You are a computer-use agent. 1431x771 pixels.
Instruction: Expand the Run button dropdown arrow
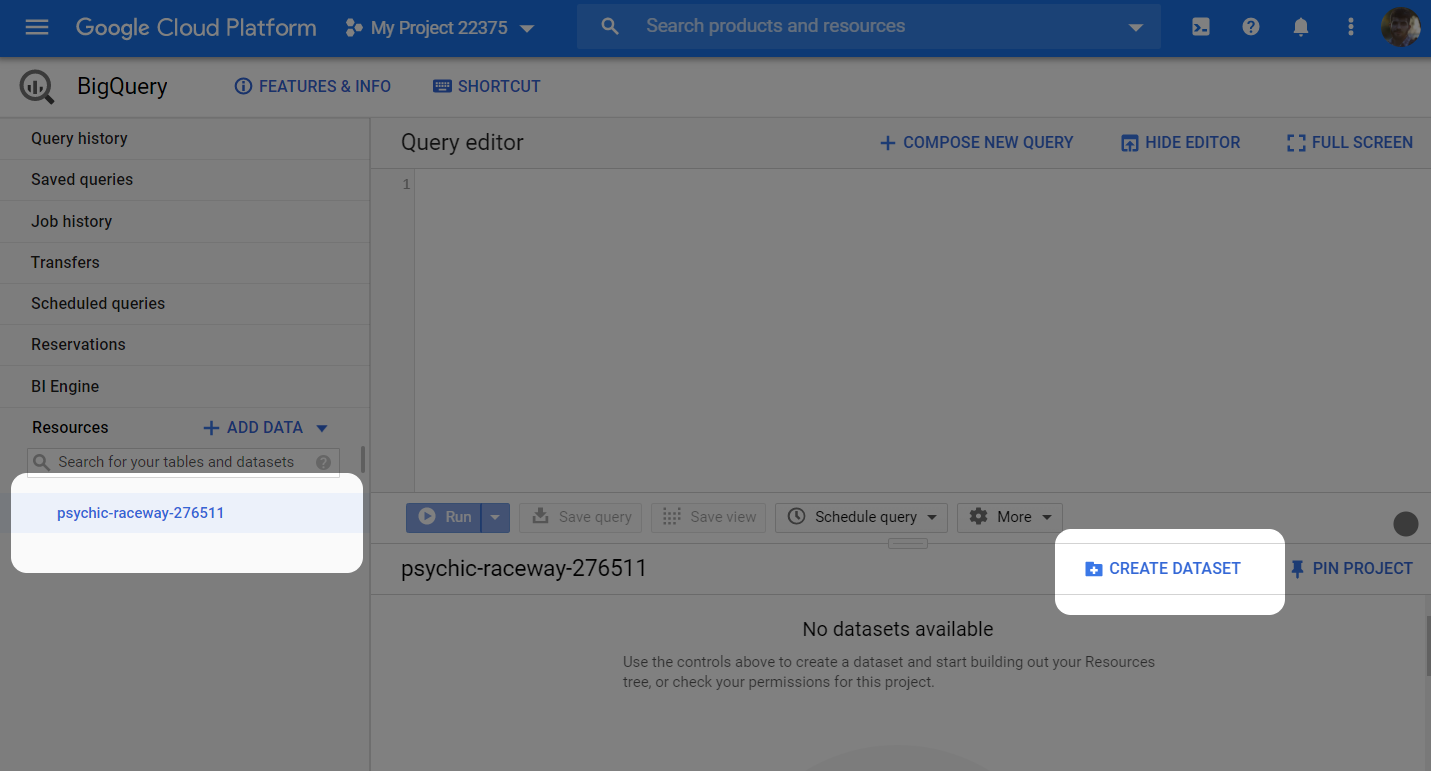tap(496, 517)
